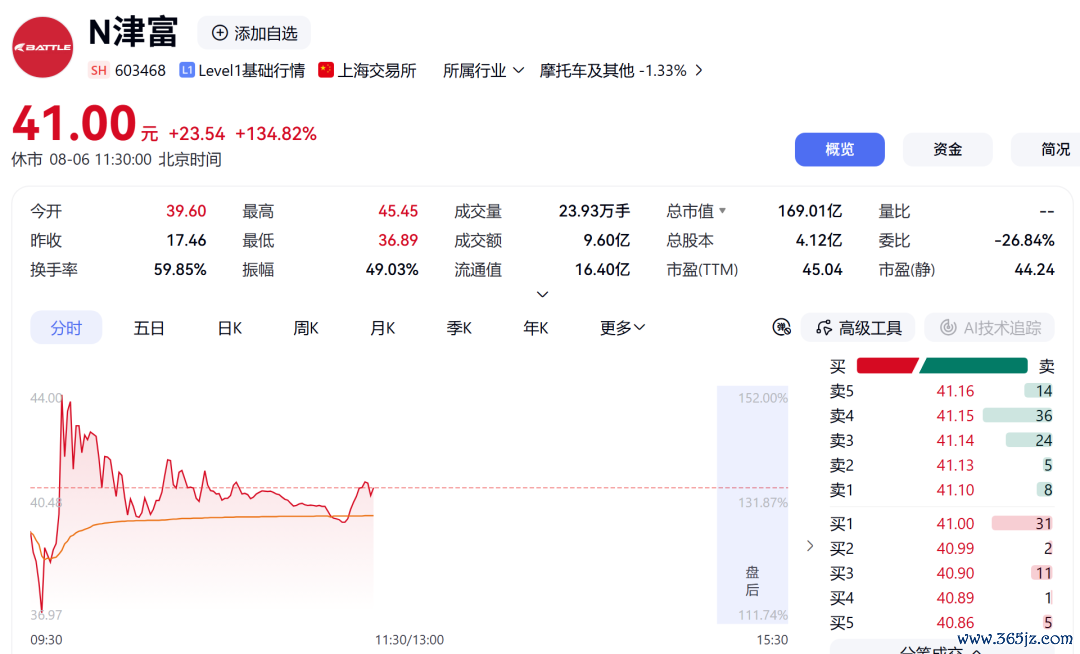Click green sell portion of ratio bar

pos(974,366)
